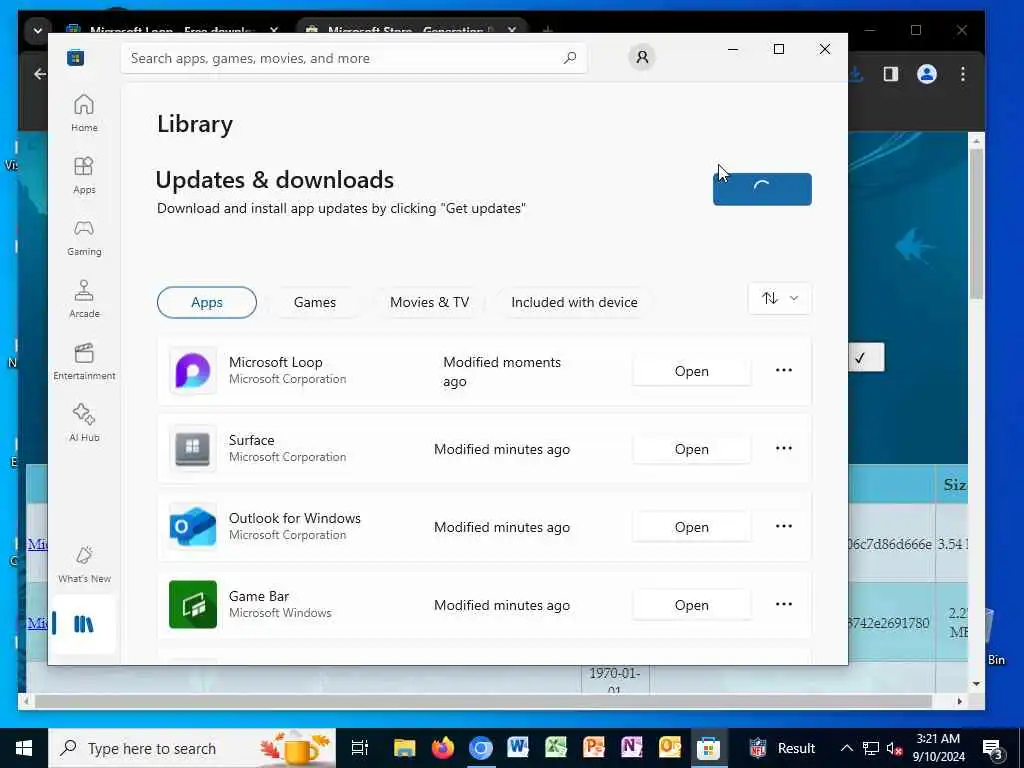
Task: Open more options for Outlook for Windows
Action: click(784, 526)
